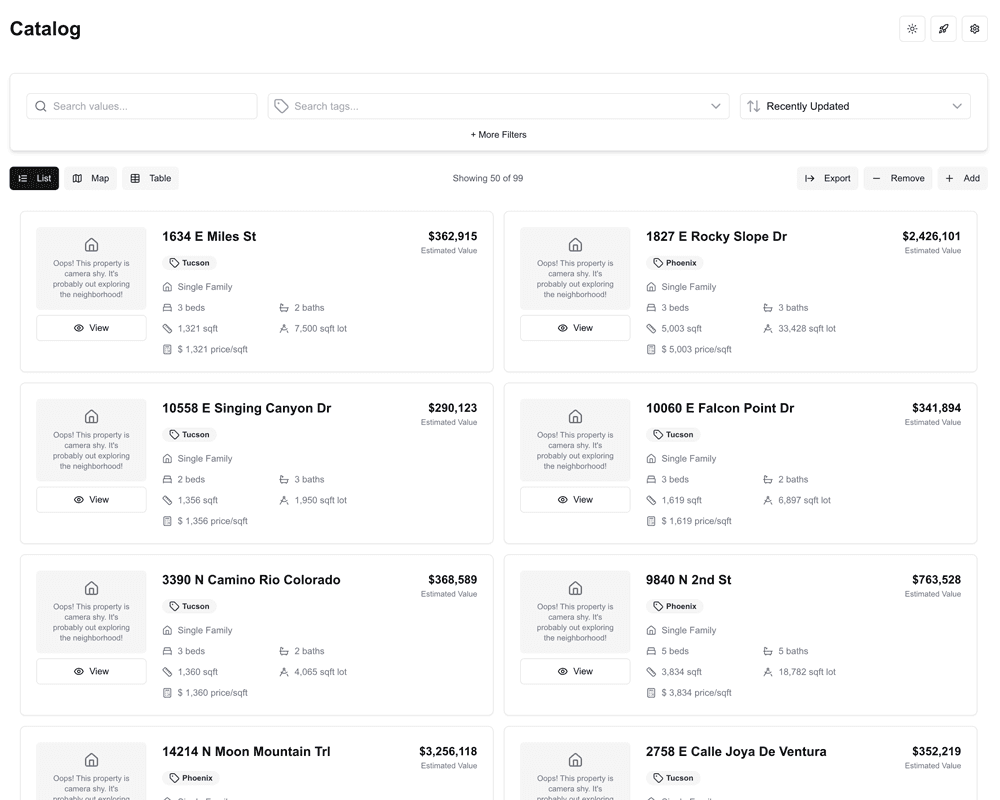Image resolution: width=1000 pixels, height=800 pixels.
Task: Open settings via the gear icon
Action: point(974,29)
